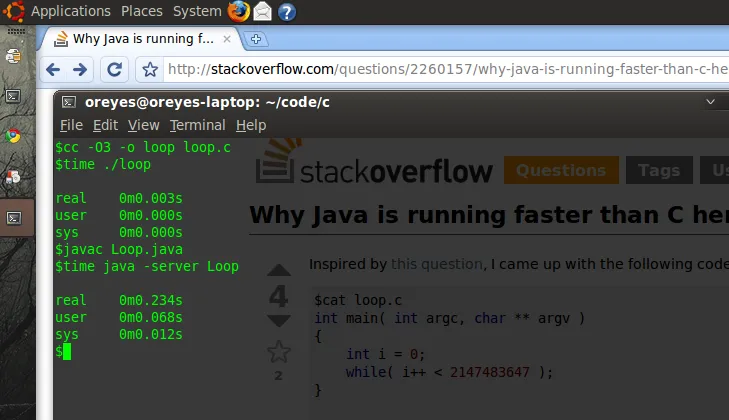The height and width of the screenshot is (420, 729).
Task: Select the 'Why Java is running f...' tab
Action: 142,39
